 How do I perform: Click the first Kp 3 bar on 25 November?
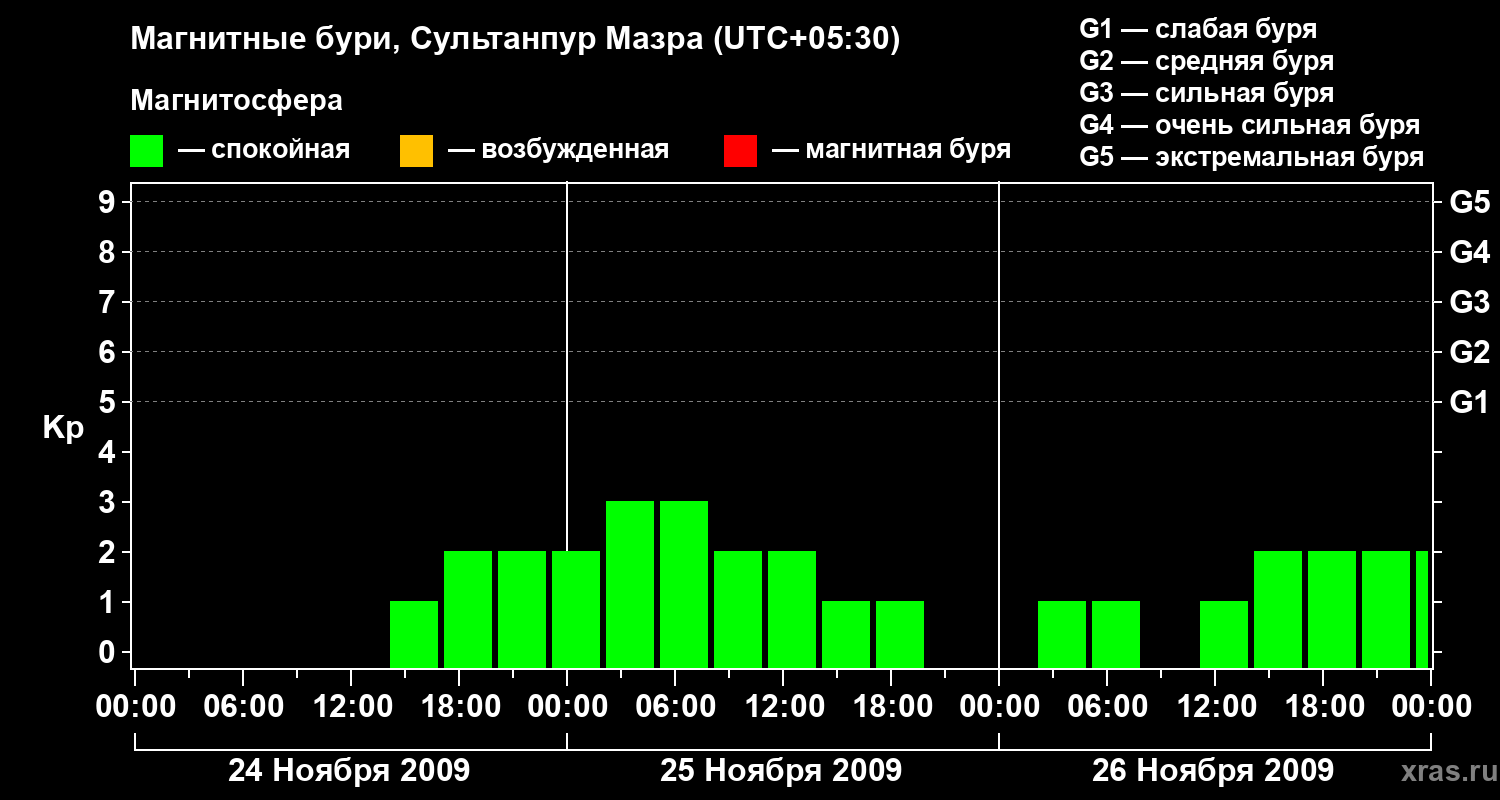tap(630, 584)
